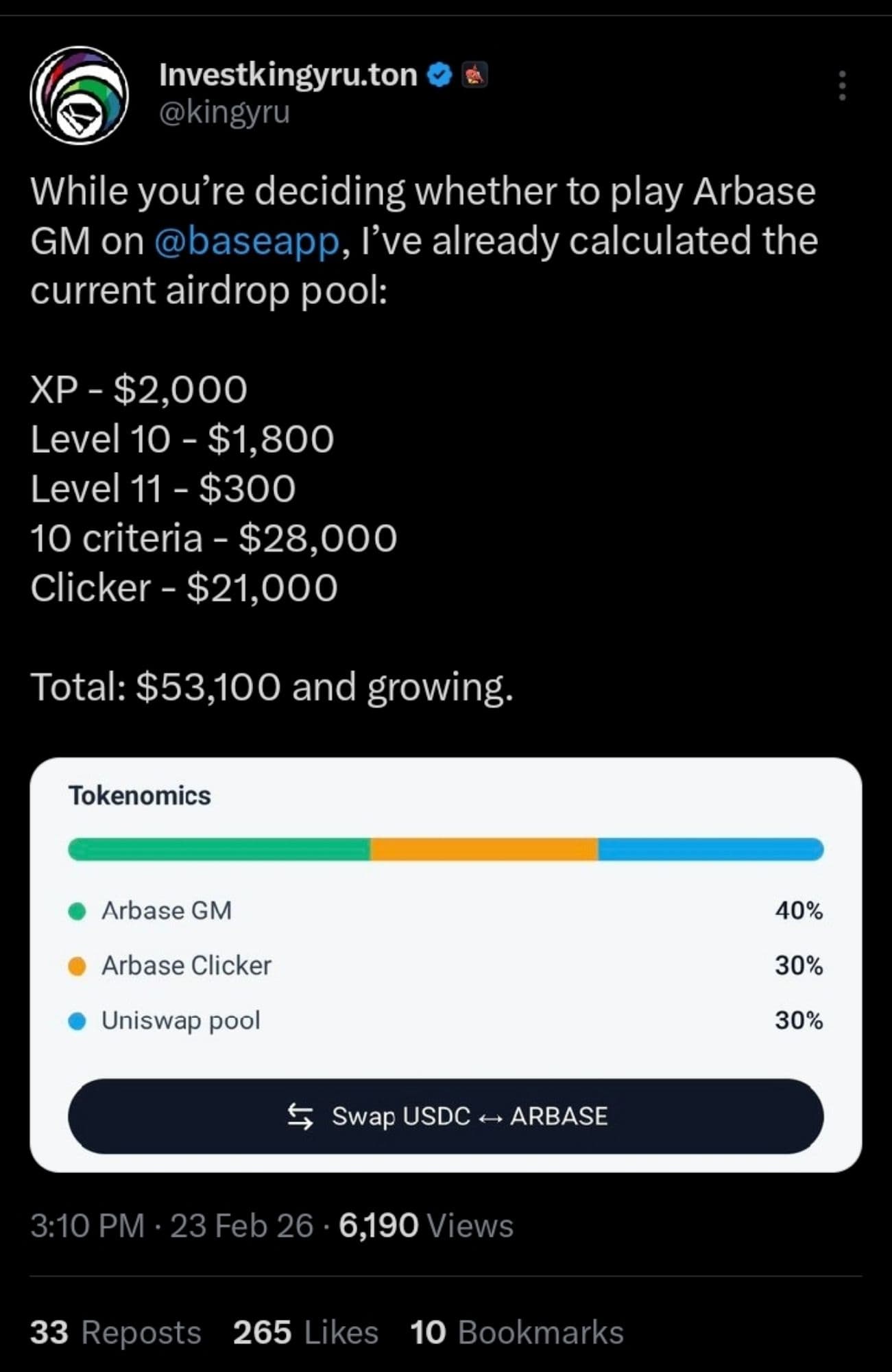892x1372 pixels.
Task: Click the 3:10 PM timestamp
Action: point(87,1225)
